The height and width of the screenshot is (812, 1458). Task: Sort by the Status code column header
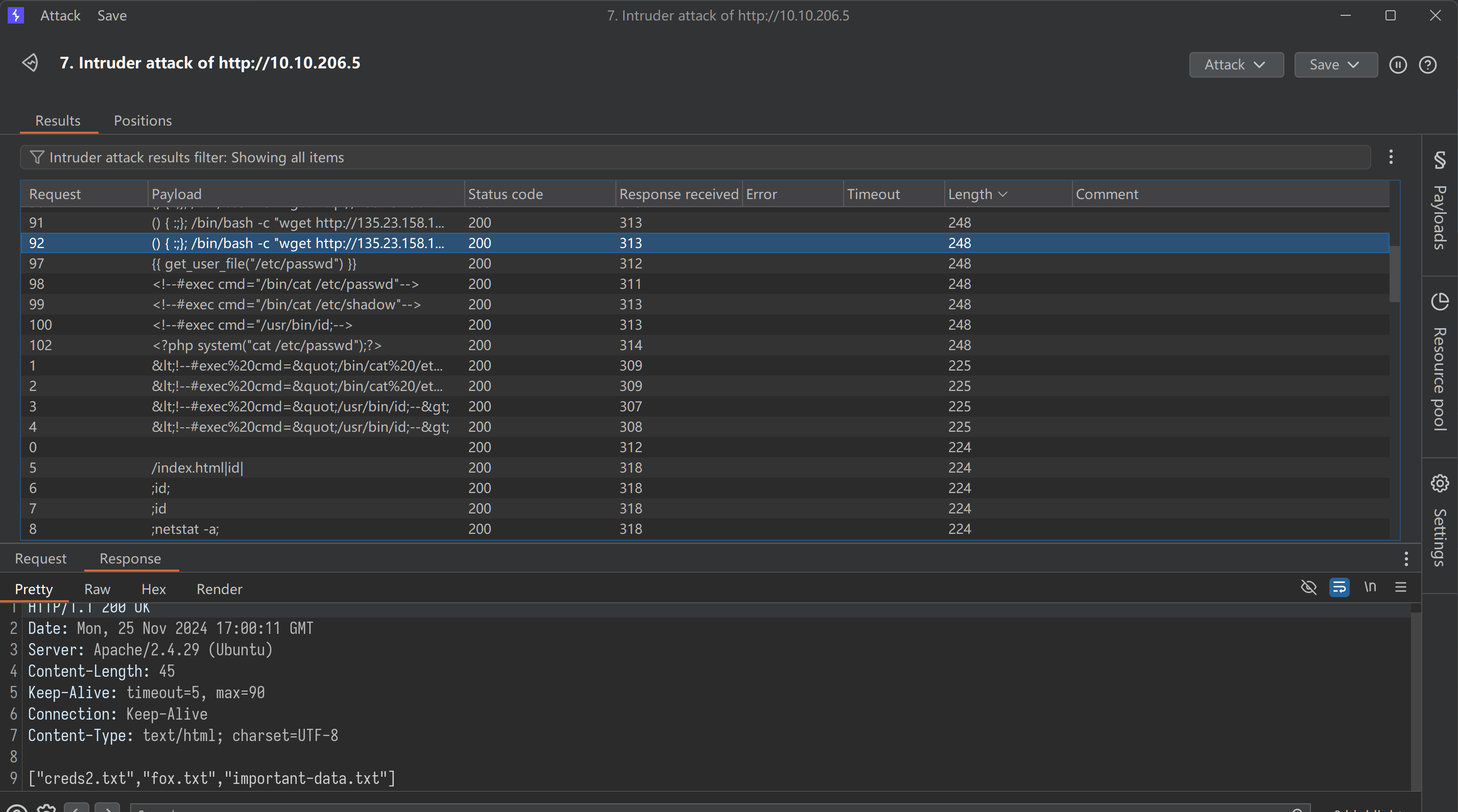(539, 194)
